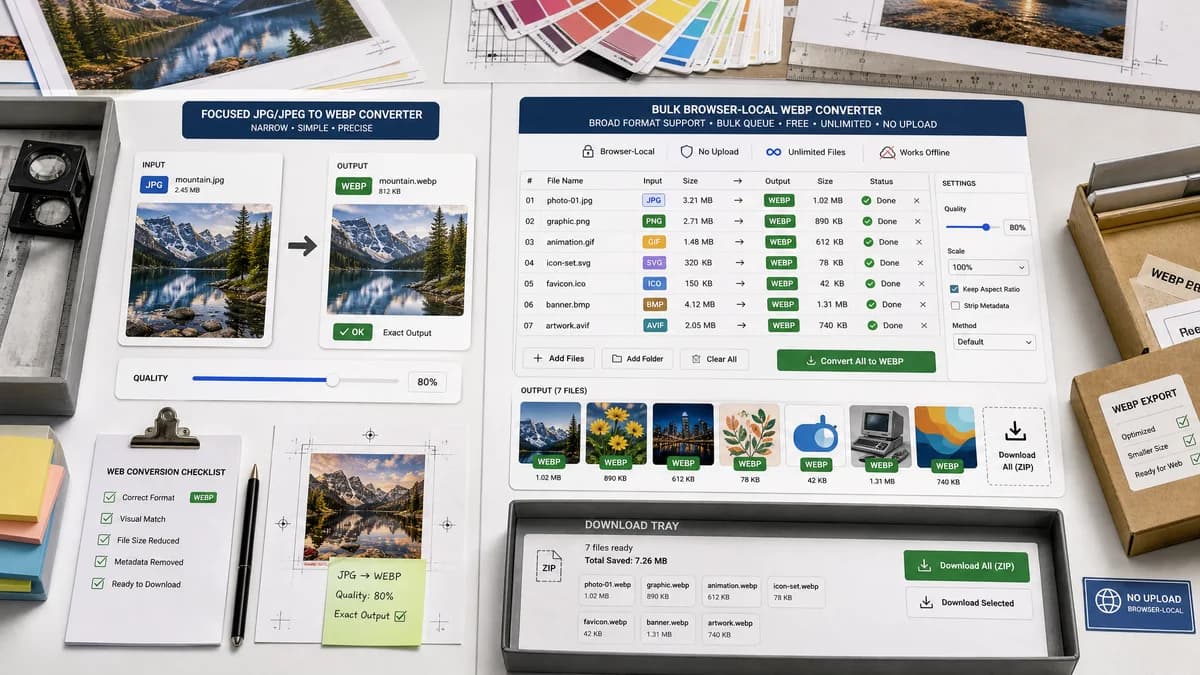Select the retro computer thumbnail, 1.31 MB

click(x=880, y=438)
